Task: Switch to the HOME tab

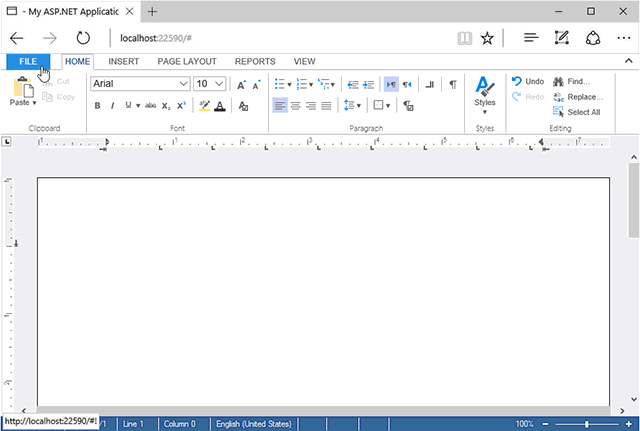Action: pos(78,62)
